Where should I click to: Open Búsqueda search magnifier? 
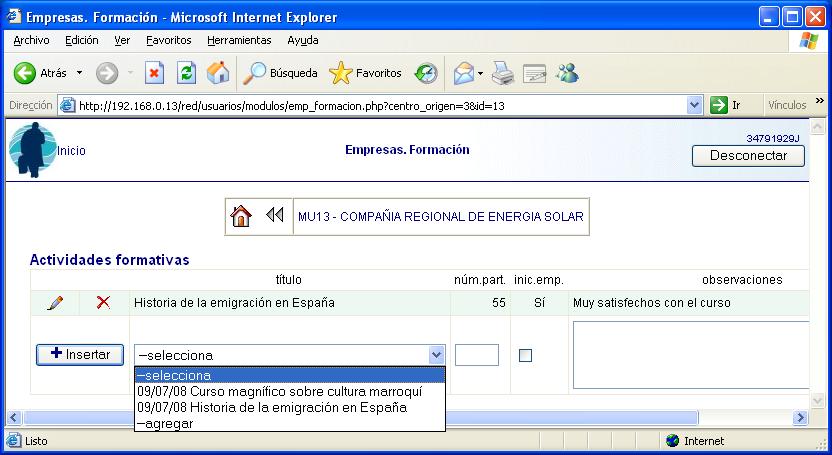coord(254,73)
